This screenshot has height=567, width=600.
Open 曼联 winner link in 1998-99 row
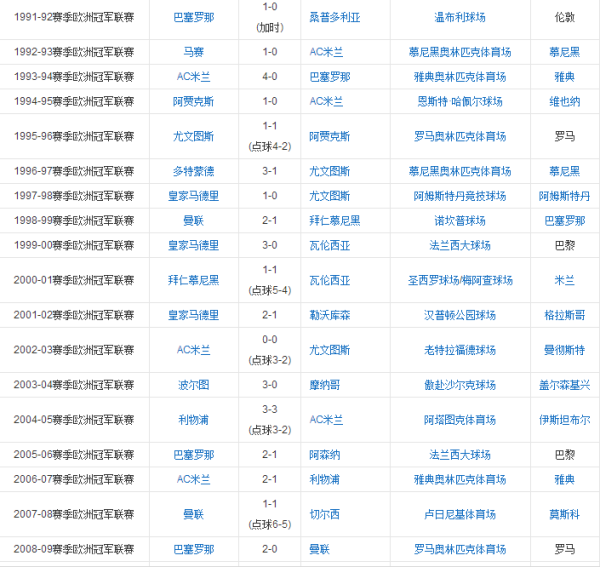click(x=194, y=220)
